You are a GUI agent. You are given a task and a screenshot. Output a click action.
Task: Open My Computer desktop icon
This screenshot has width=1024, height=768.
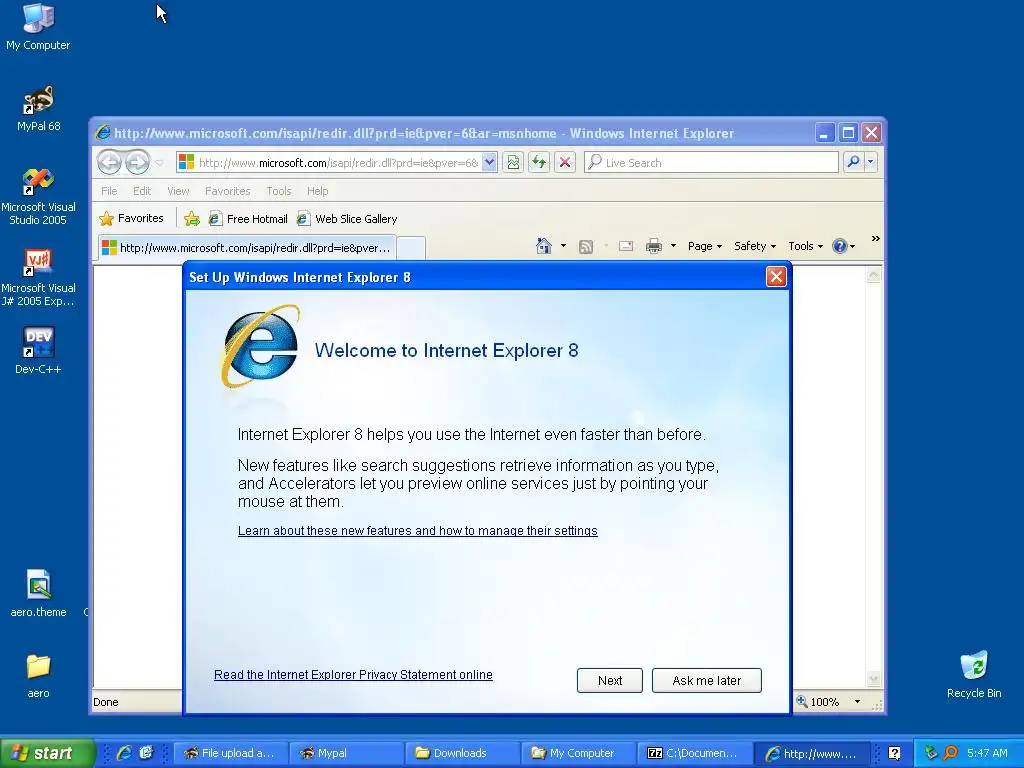[x=38, y=27]
